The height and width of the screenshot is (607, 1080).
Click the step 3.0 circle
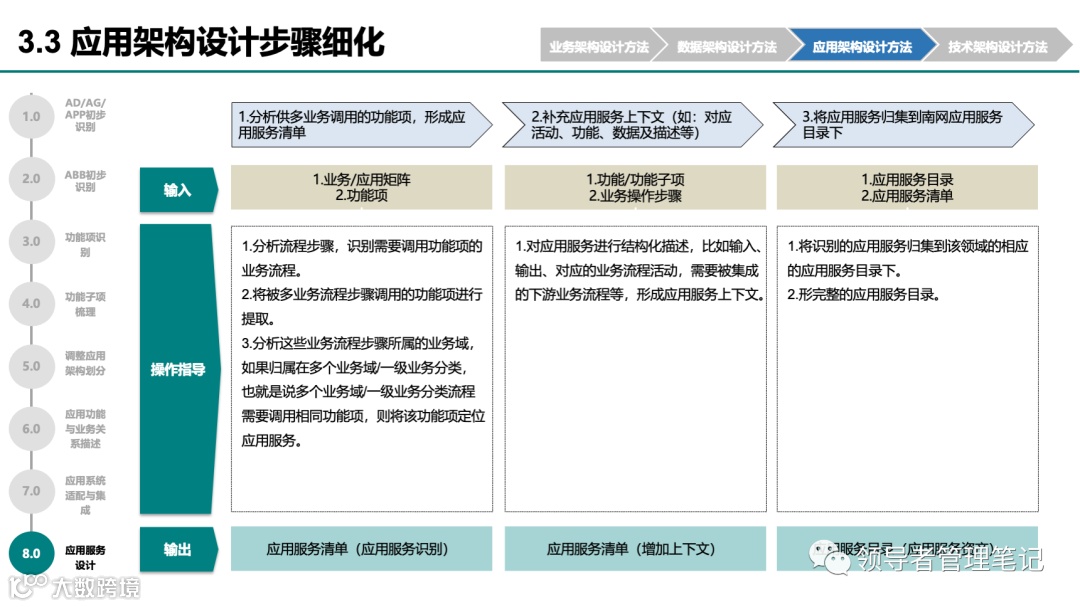click(31, 241)
